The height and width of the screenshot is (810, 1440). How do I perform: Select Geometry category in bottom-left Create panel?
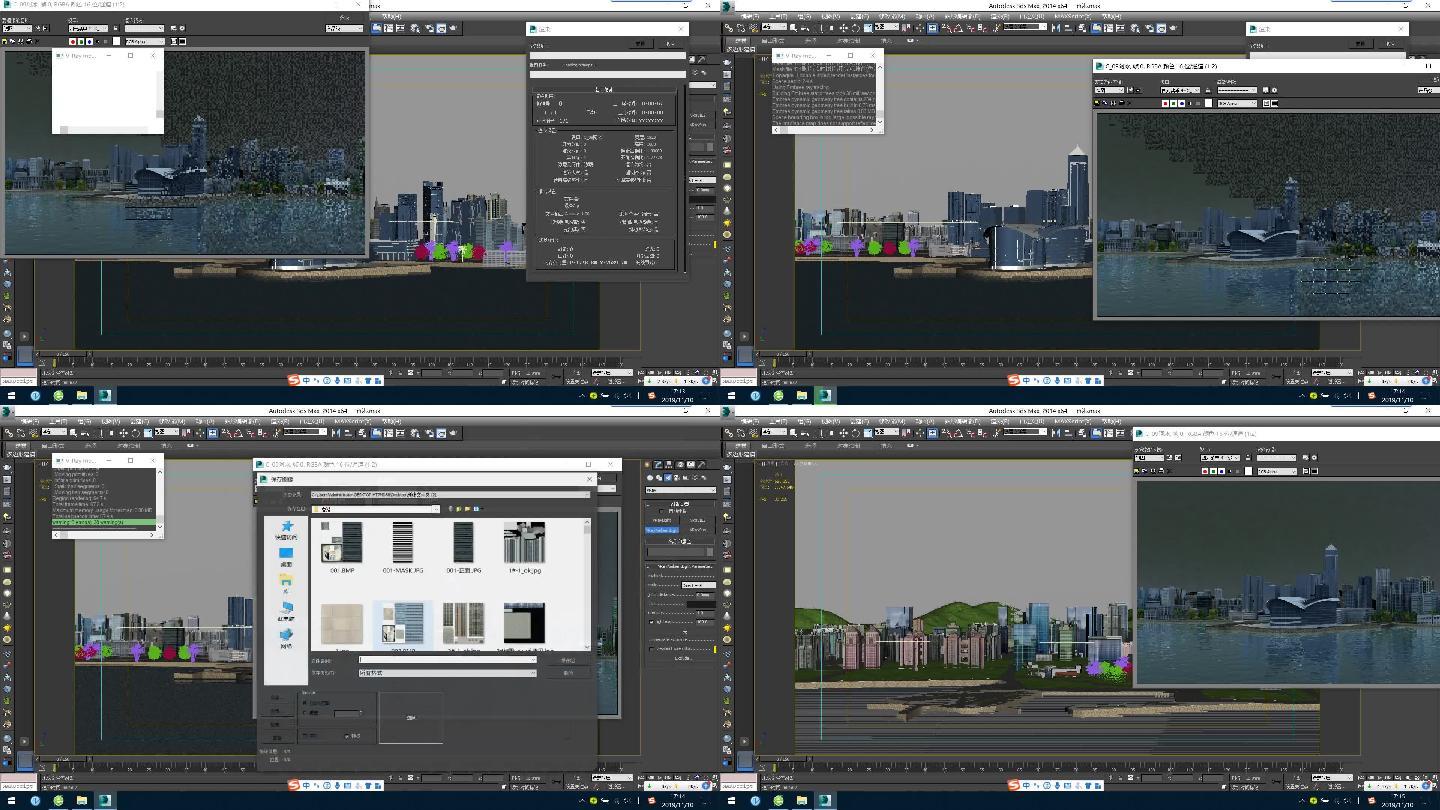click(x=650, y=478)
